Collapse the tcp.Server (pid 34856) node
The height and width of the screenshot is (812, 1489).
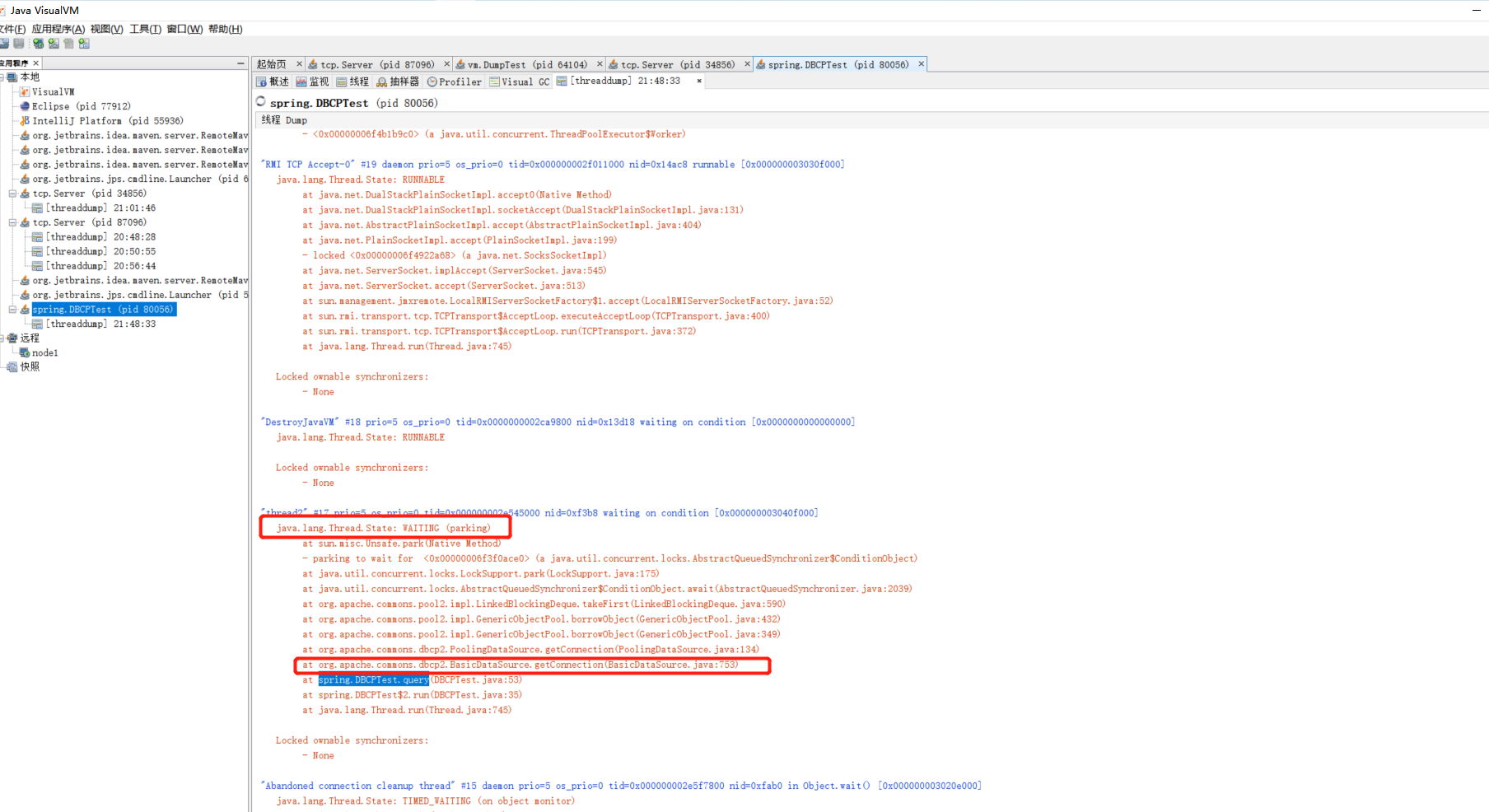point(13,193)
